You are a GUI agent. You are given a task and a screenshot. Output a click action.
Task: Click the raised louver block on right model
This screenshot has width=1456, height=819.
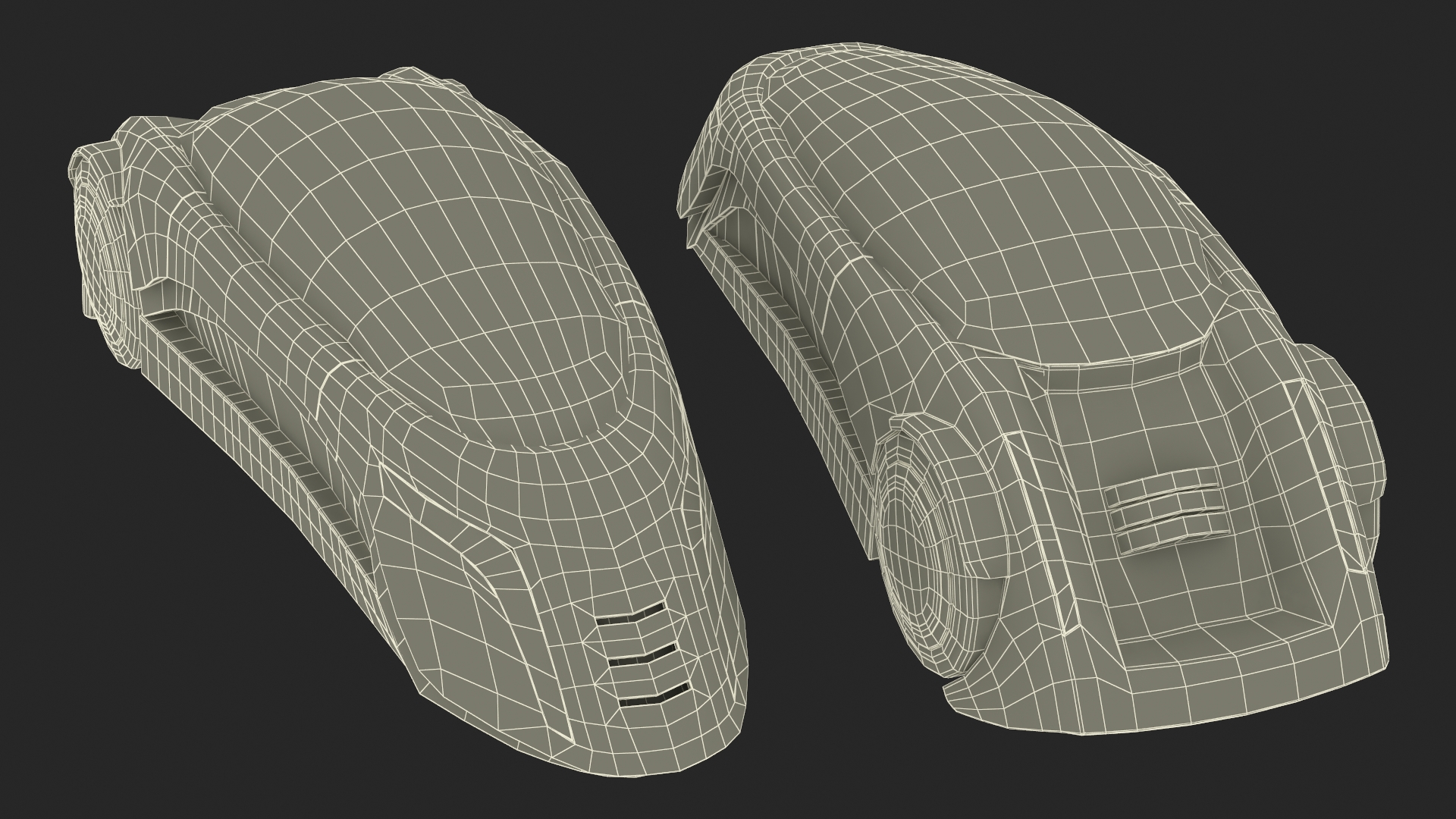point(1167,509)
